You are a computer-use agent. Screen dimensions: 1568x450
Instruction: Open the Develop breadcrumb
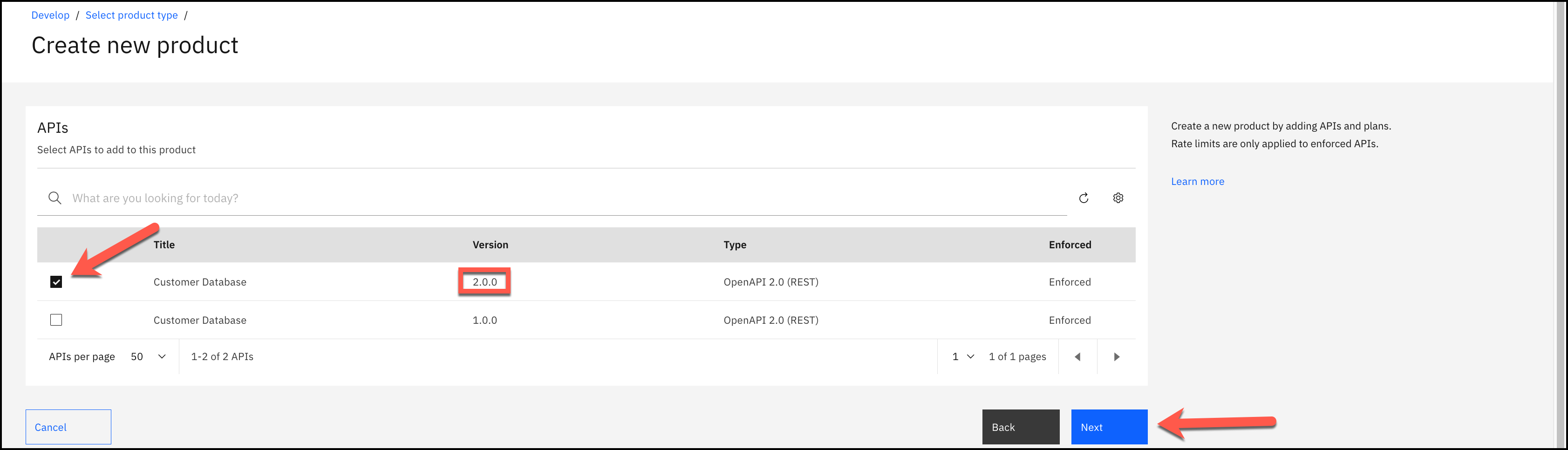[x=50, y=15]
